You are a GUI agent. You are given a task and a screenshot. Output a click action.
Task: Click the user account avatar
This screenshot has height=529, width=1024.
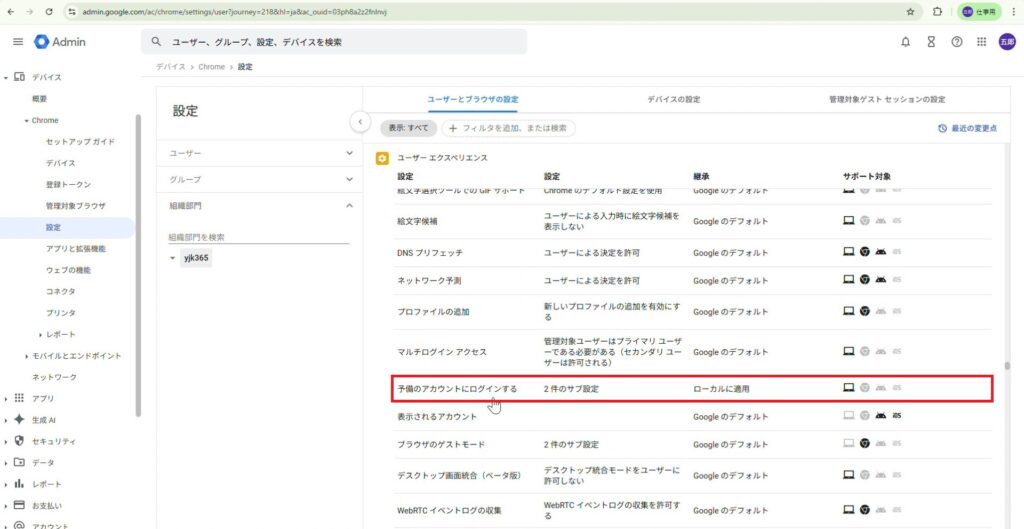tap(1007, 41)
